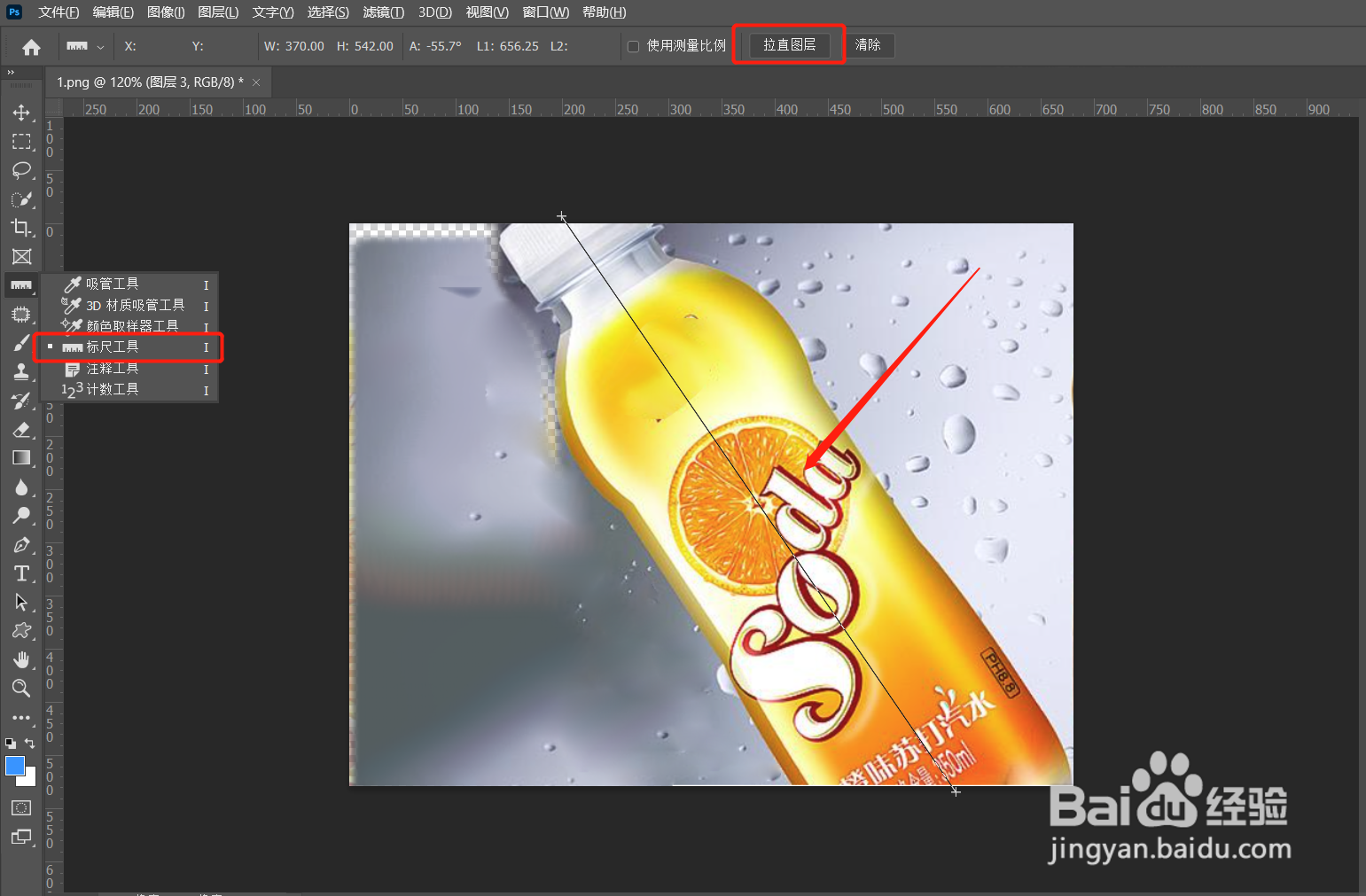Click the Photoshop logo icon

14,12
